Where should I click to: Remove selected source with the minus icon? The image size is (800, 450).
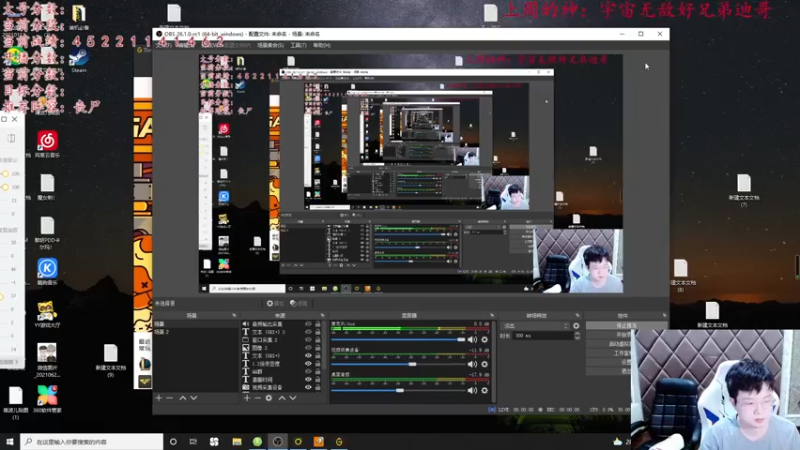(258, 398)
